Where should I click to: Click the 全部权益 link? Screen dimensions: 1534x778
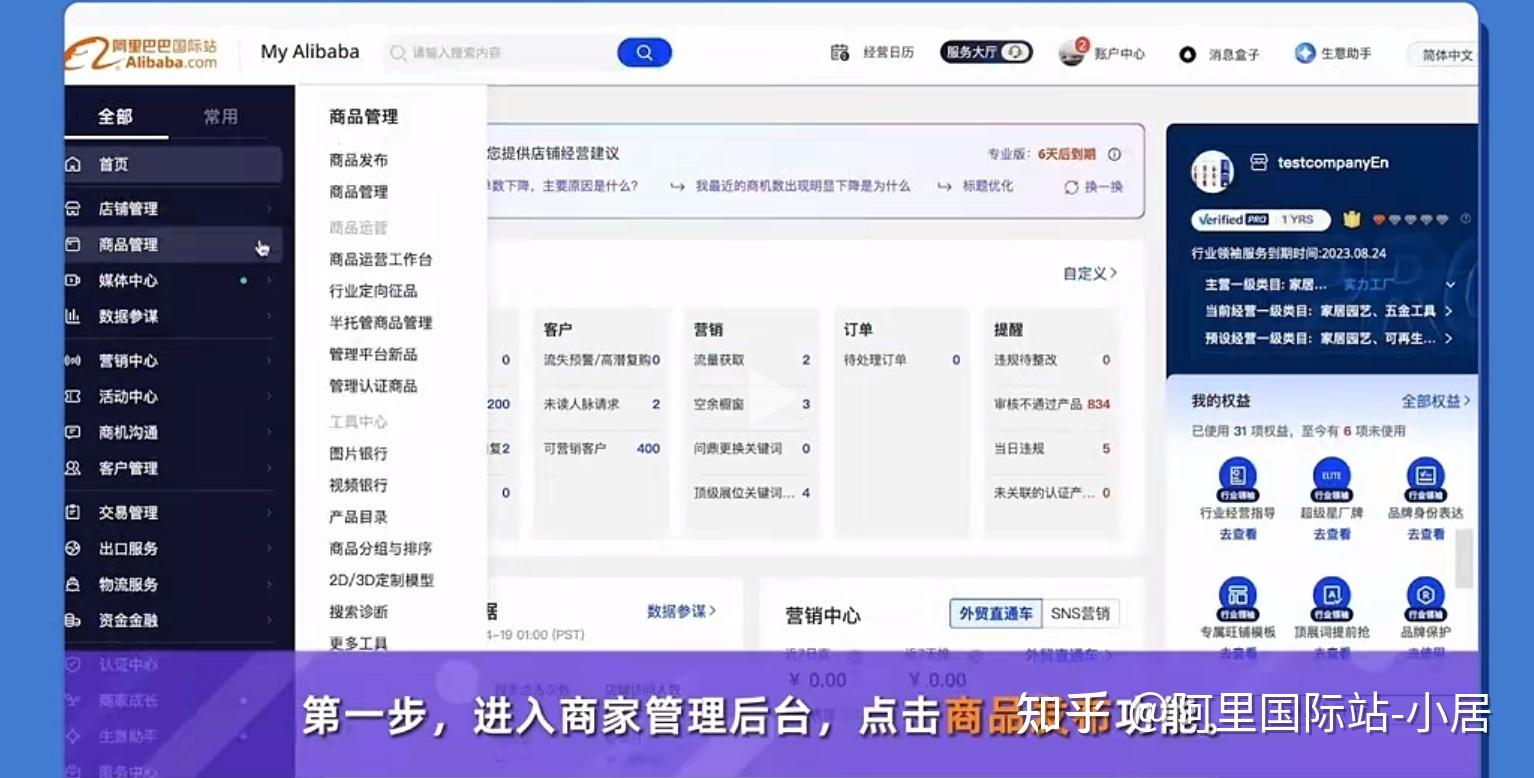[x=1436, y=401]
